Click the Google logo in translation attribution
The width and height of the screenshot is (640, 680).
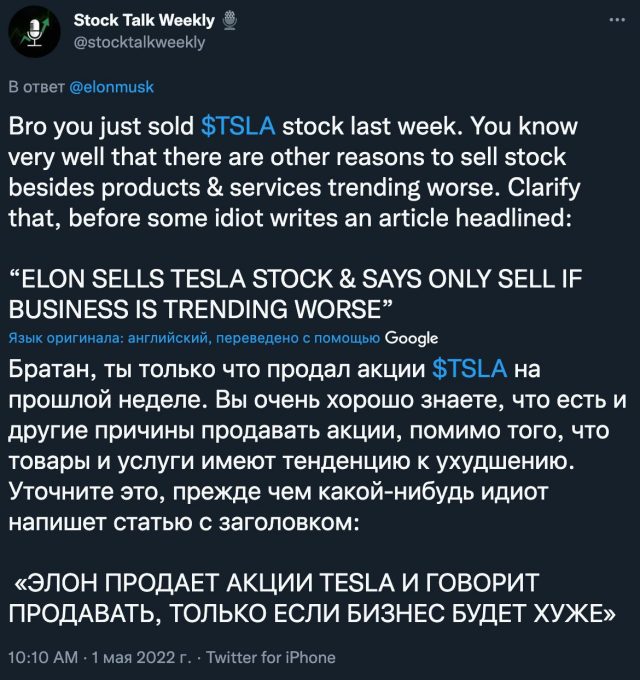tap(411, 338)
